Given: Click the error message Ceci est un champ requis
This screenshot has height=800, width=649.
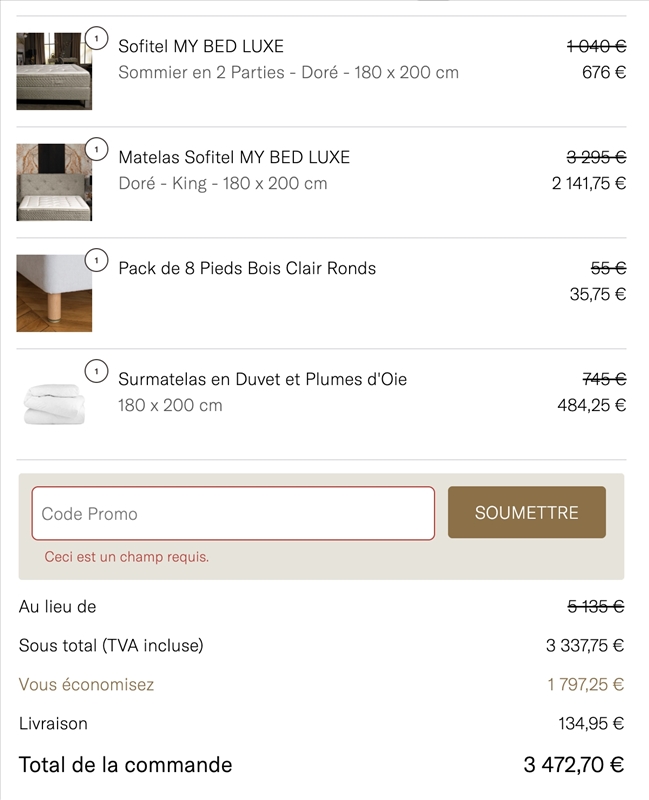Looking at the screenshot, I should click(128, 557).
